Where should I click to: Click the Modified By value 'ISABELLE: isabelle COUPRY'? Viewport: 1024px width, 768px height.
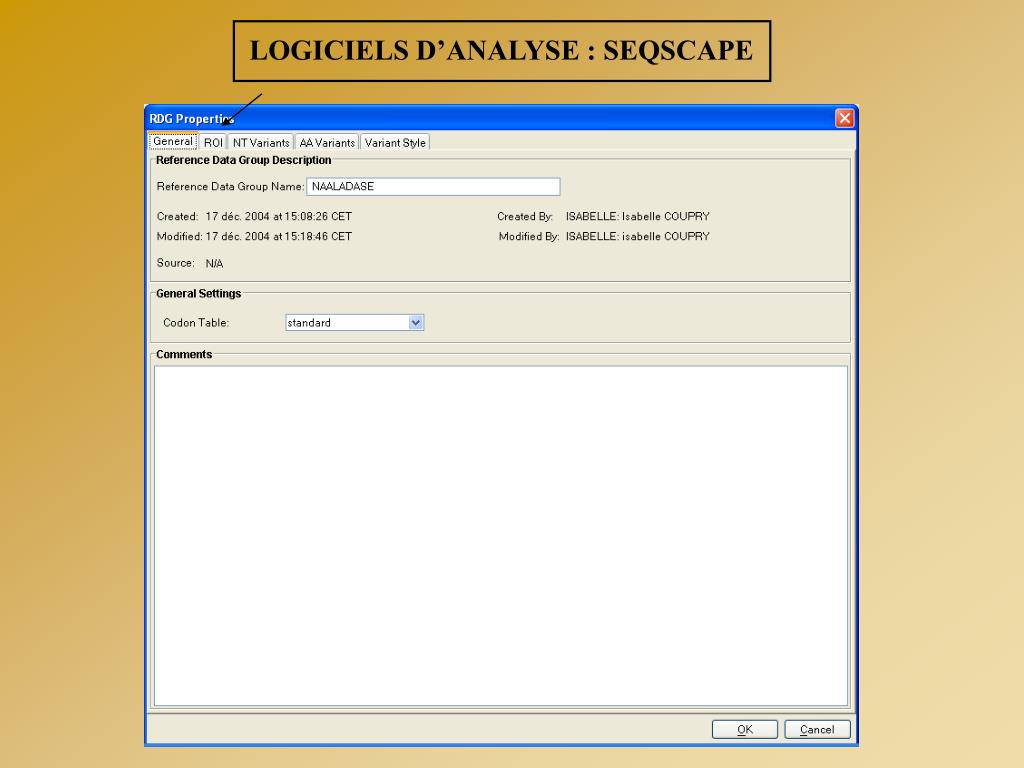pos(637,236)
